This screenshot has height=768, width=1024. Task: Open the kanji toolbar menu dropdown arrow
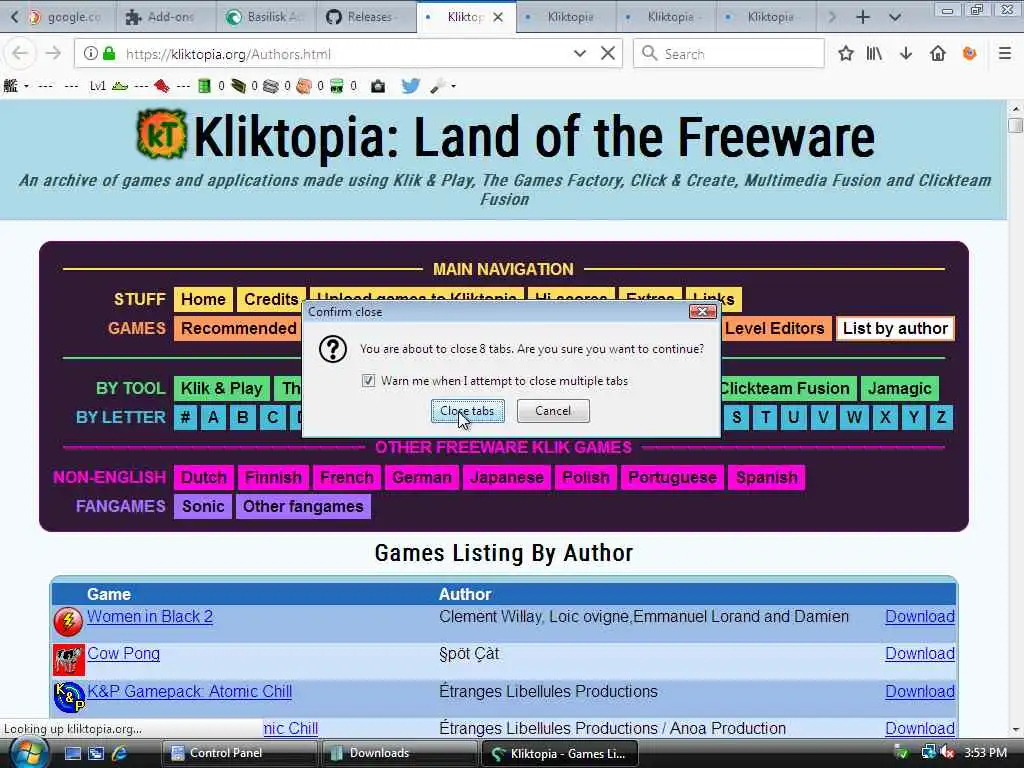[x=26, y=86]
